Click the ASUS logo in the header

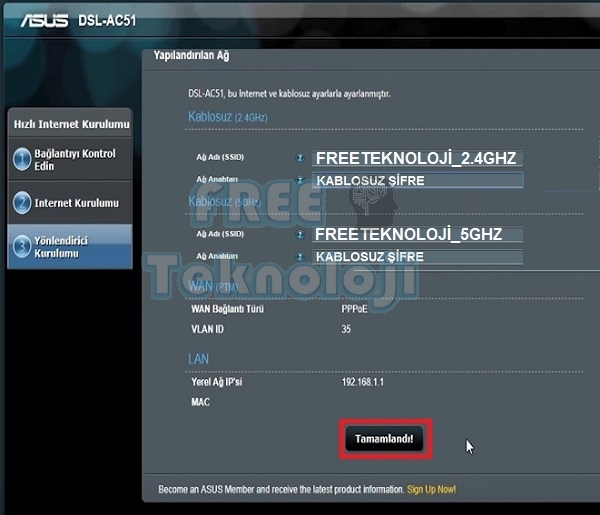click(44, 21)
